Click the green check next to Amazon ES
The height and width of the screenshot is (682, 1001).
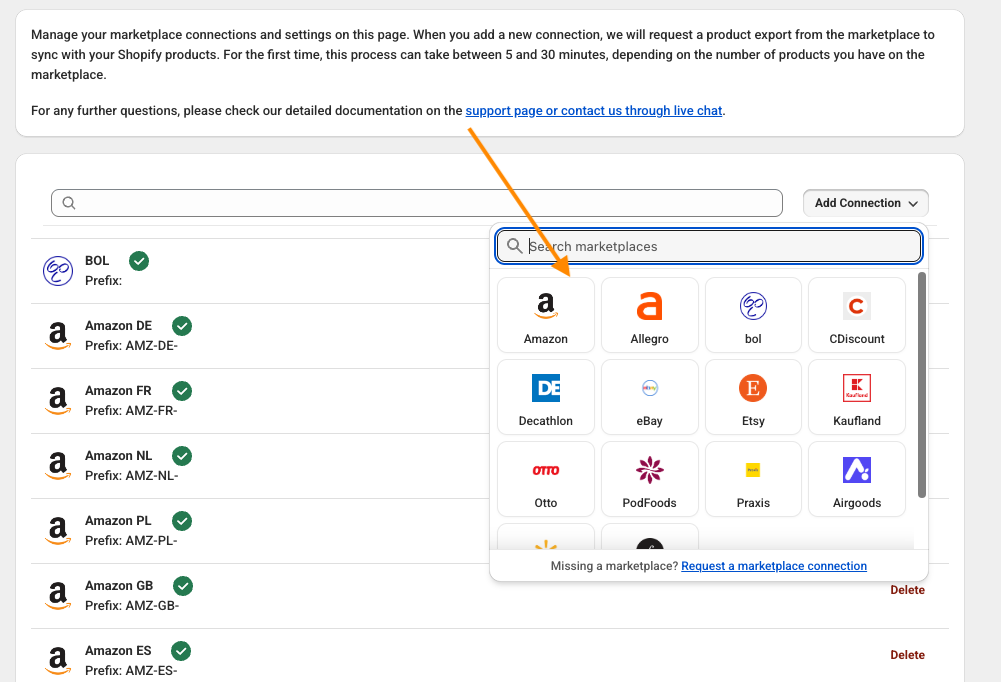[x=181, y=651]
